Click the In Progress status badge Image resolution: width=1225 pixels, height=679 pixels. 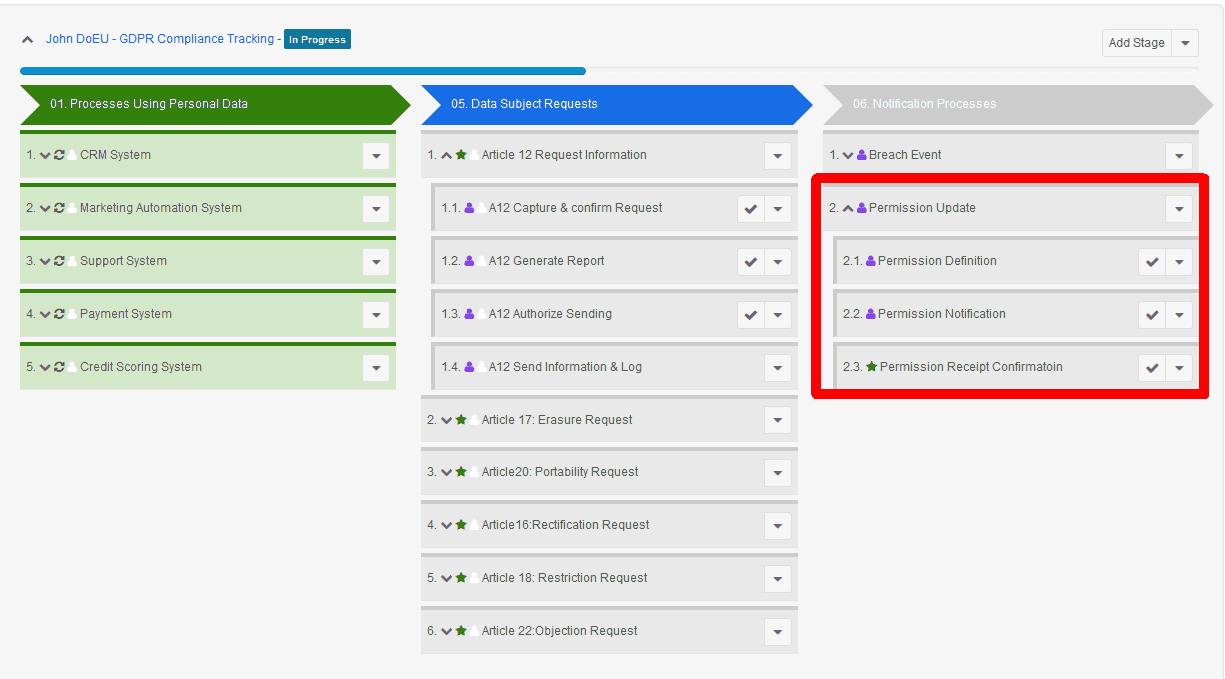tap(317, 40)
